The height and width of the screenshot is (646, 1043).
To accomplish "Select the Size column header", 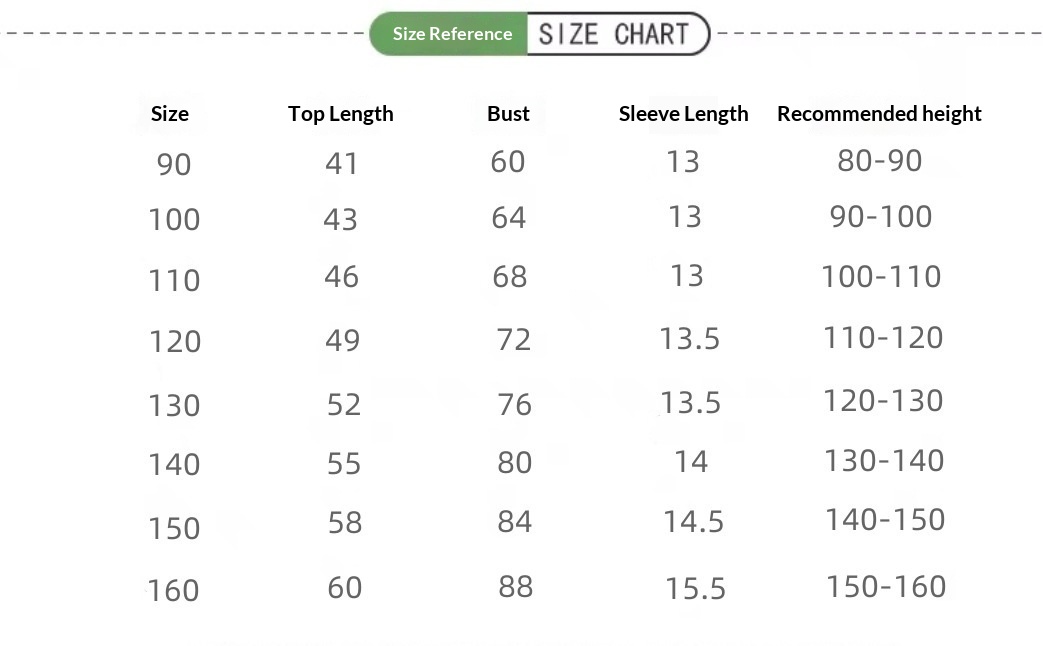I will coord(170,114).
